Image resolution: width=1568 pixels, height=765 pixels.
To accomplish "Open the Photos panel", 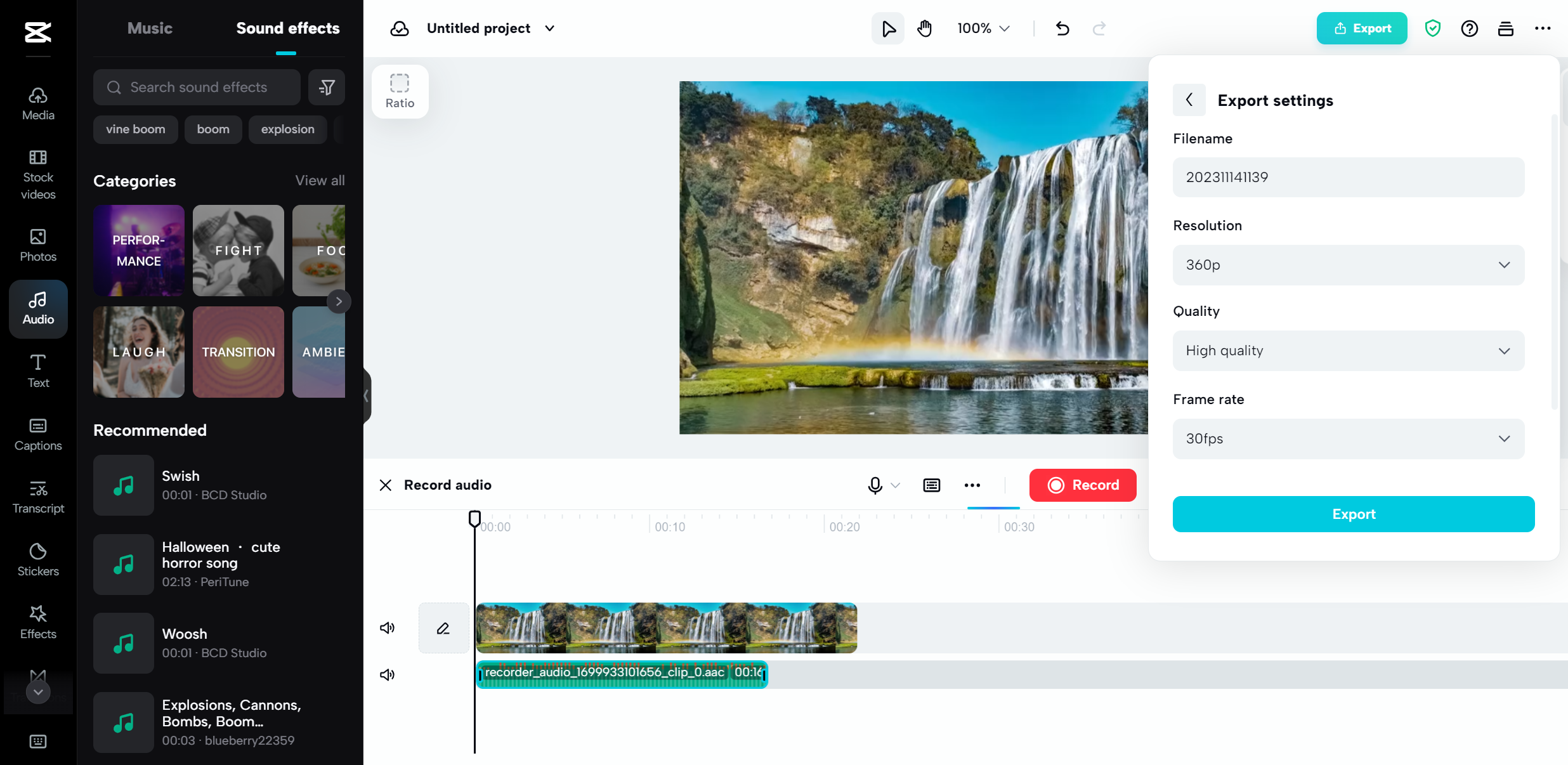I will (37, 245).
